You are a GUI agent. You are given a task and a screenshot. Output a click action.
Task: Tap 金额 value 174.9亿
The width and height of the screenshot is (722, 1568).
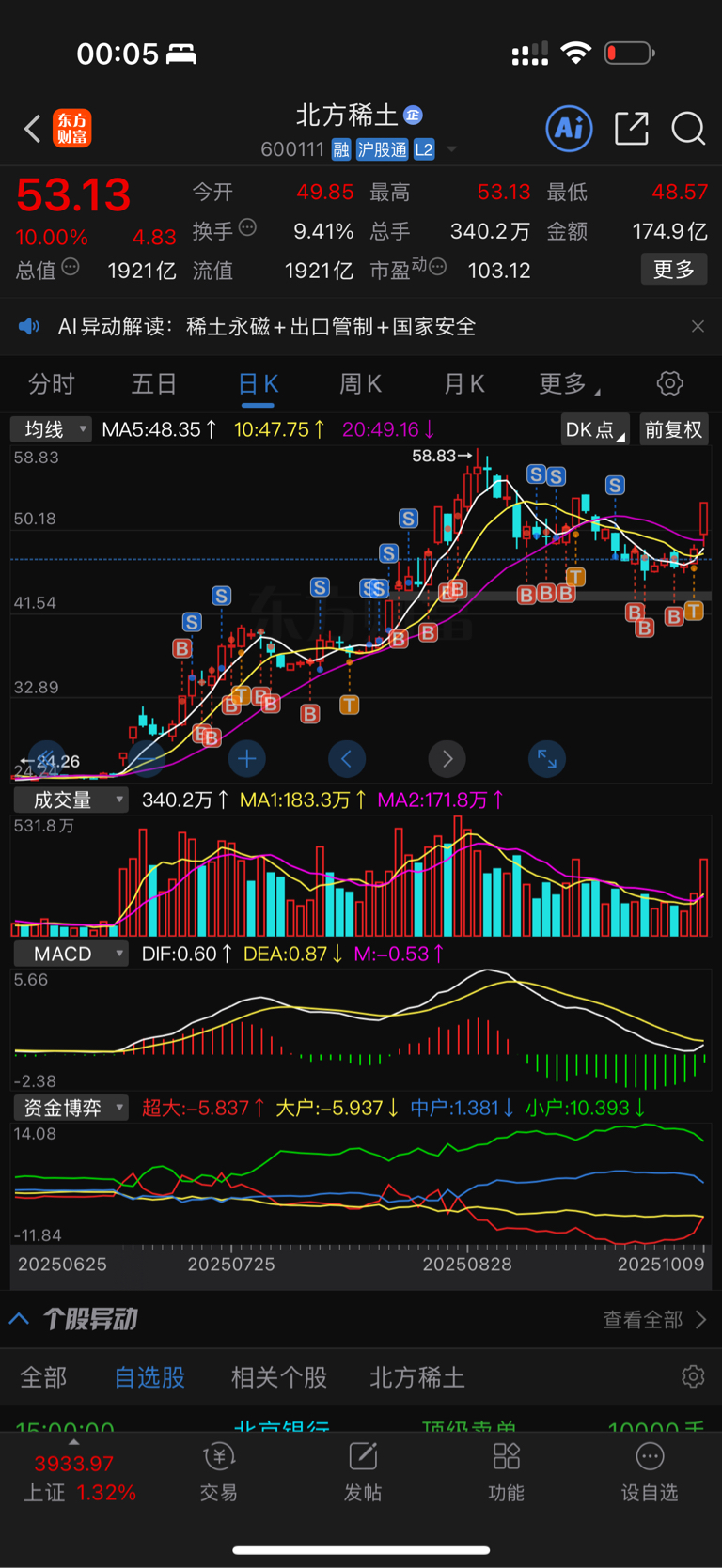[x=669, y=230]
